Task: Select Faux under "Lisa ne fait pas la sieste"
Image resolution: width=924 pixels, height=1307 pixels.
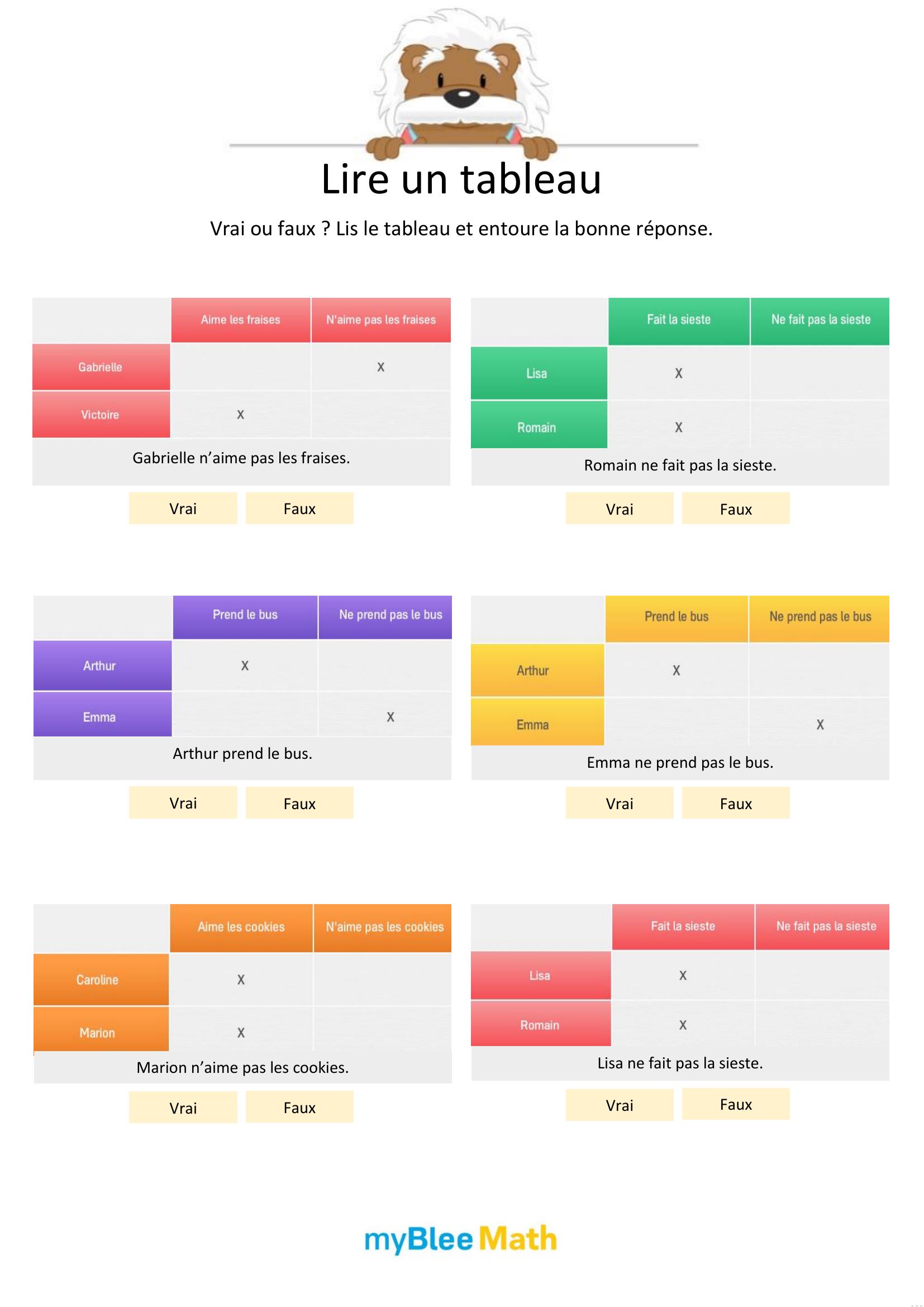Action: coord(735,1104)
